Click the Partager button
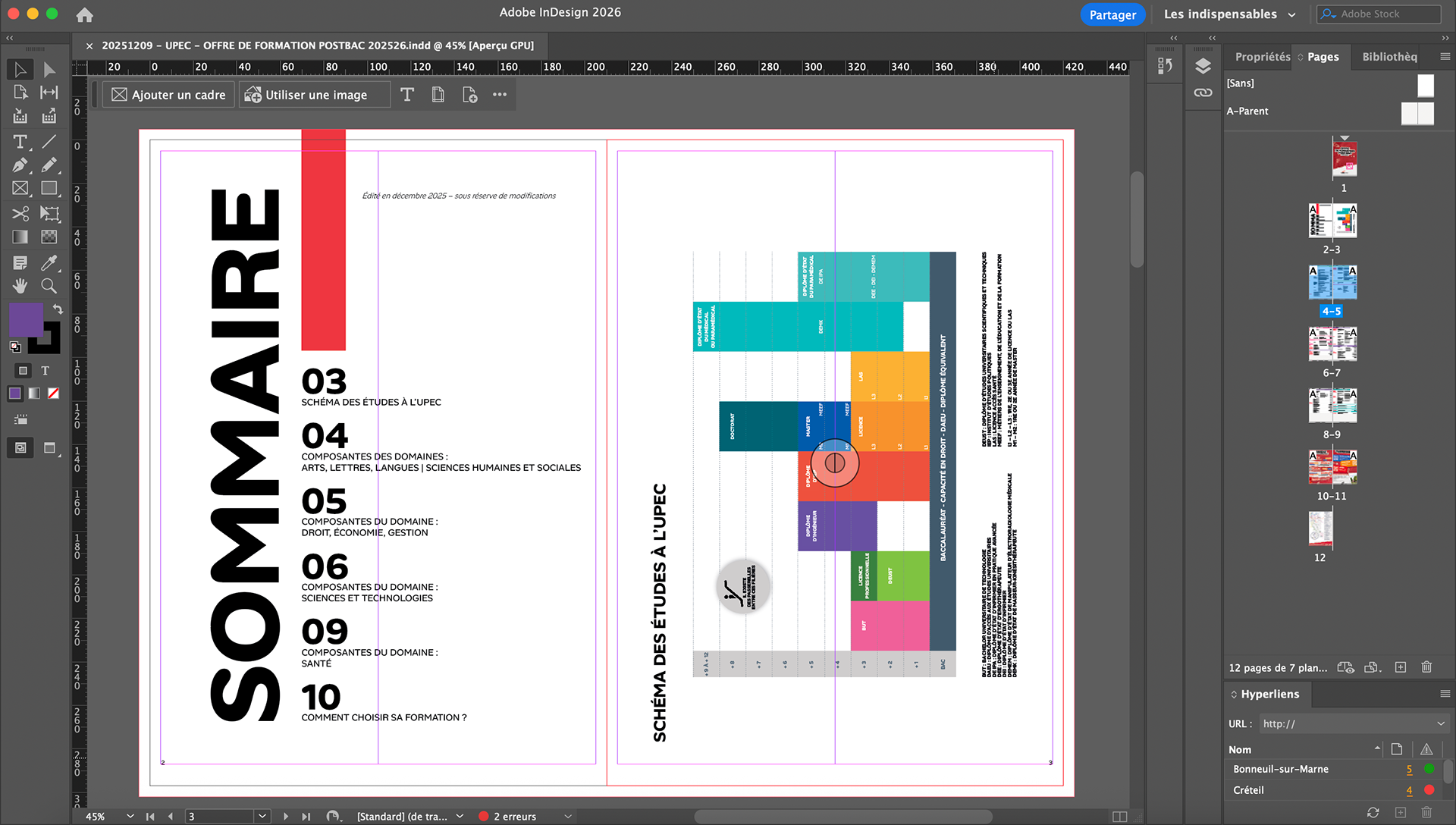The height and width of the screenshot is (825, 1456). pos(1112,14)
